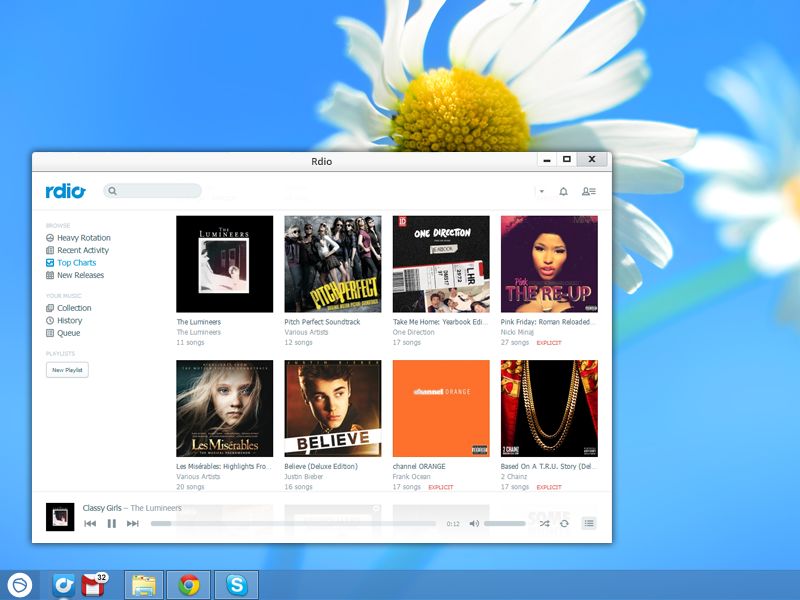Click the '20 songs' text
The image size is (800, 600).
pyautogui.click(x=190, y=487)
